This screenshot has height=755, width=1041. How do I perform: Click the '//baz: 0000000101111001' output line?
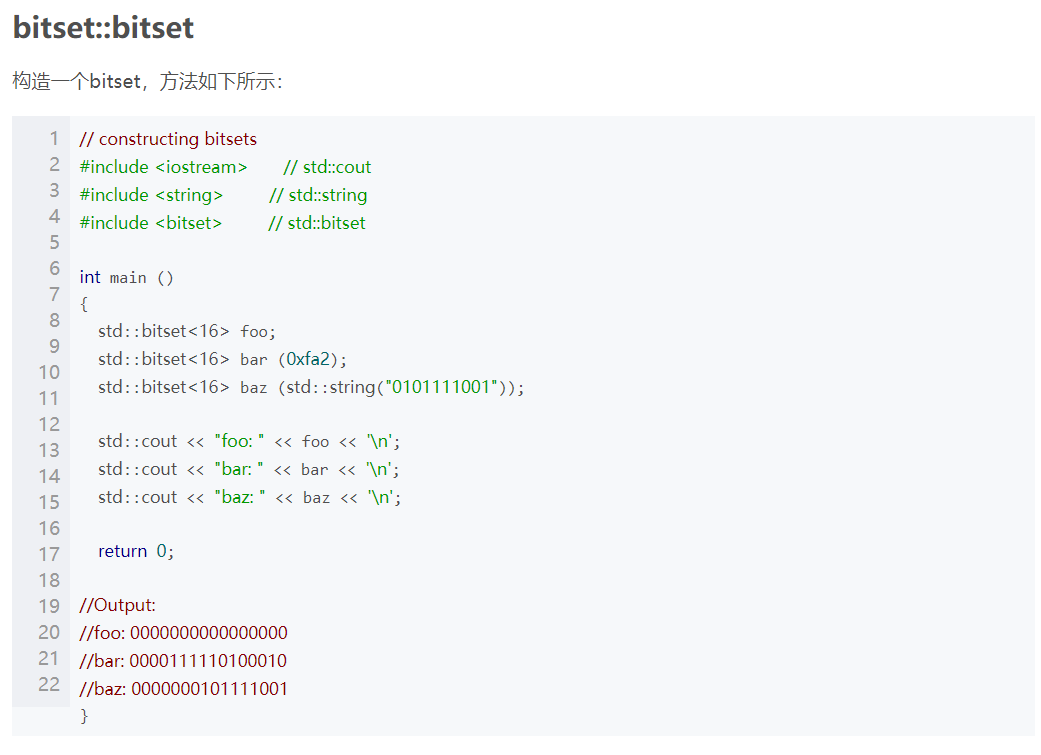click(183, 689)
